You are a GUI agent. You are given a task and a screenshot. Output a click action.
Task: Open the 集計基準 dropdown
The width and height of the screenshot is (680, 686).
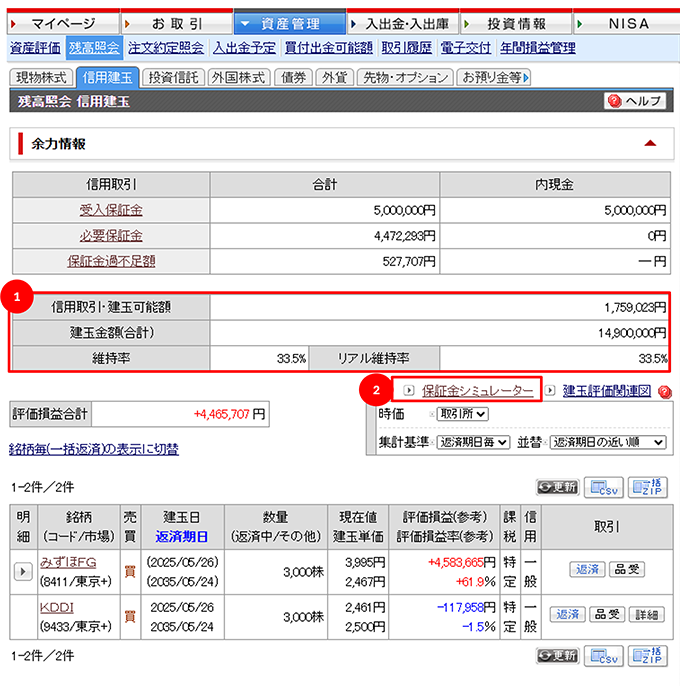click(473, 441)
